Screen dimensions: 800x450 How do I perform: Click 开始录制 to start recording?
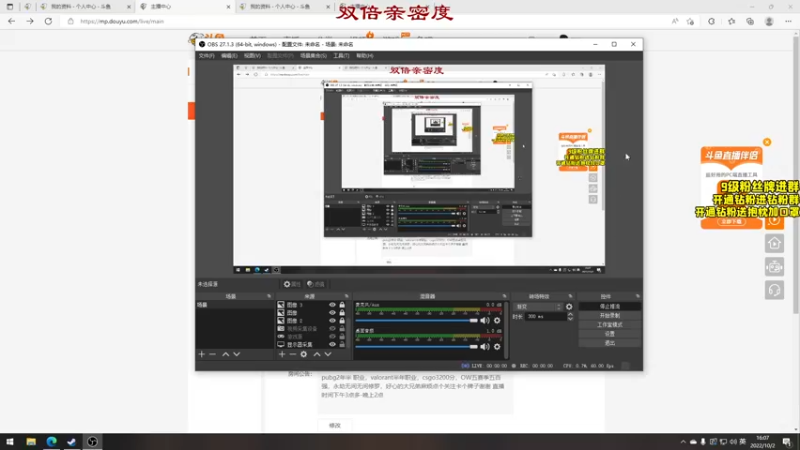[610, 316]
